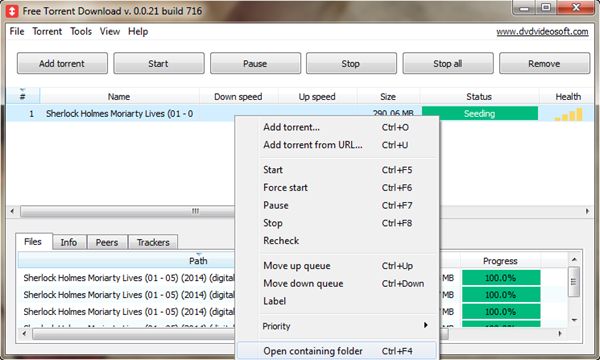Sort by Name column header
Screen dimensions: 600x360
(x=119, y=96)
